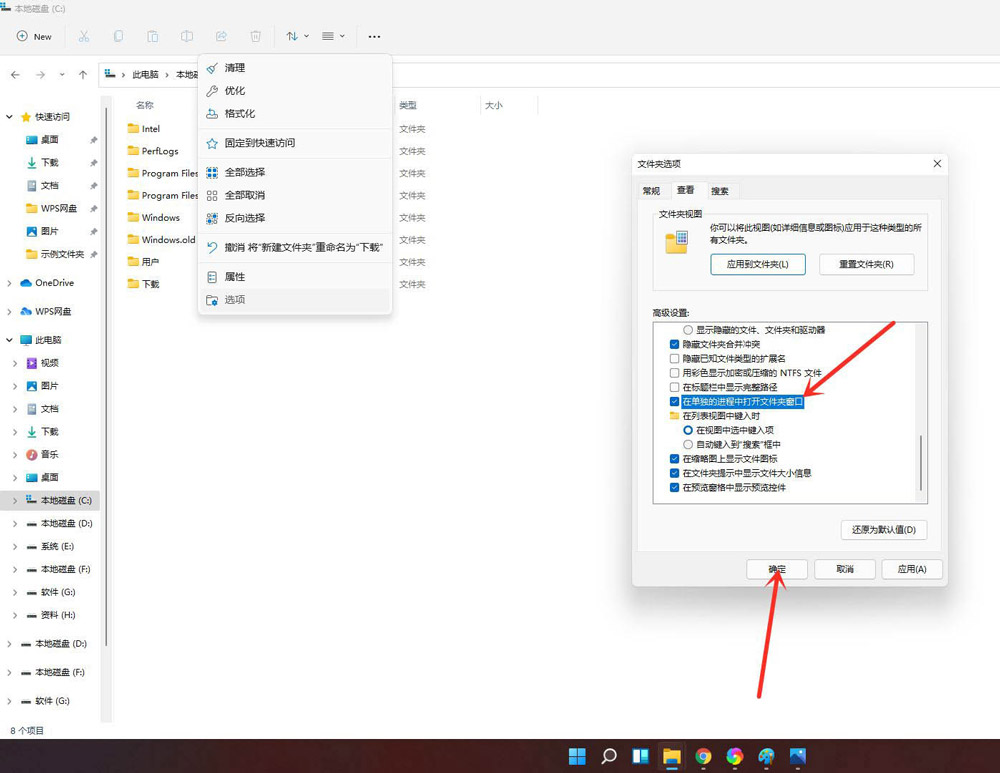Click the Copy icon in the toolbar
The width and height of the screenshot is (1000, 773).
119,36
